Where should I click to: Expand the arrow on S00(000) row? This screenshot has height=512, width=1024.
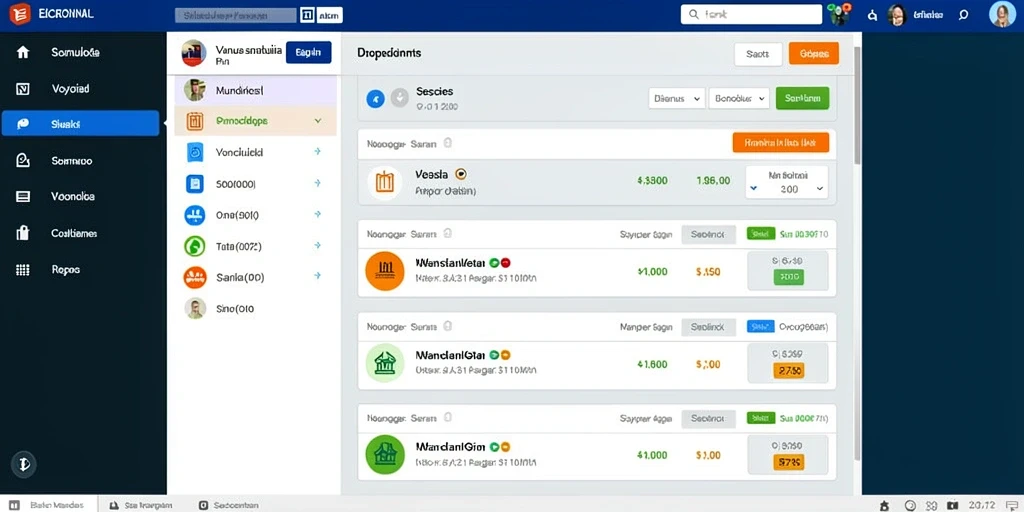317,184
